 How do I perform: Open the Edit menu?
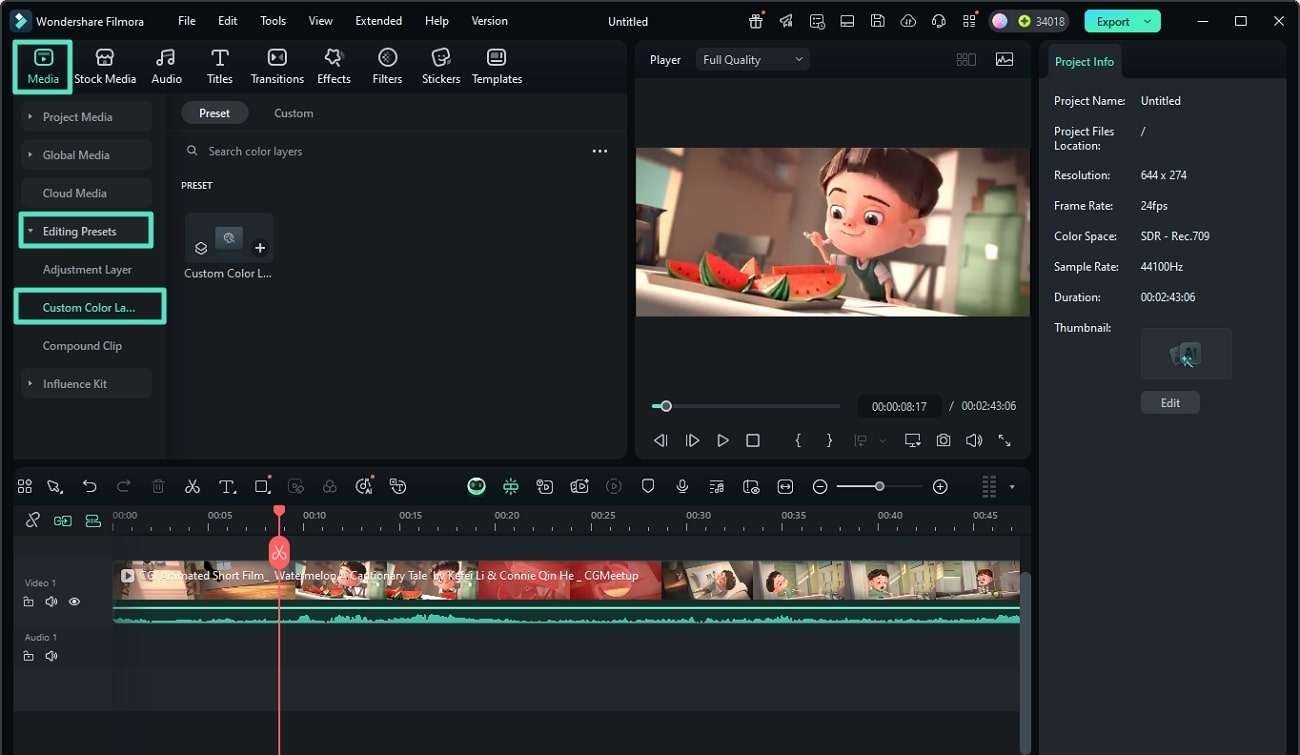(228, 21)
